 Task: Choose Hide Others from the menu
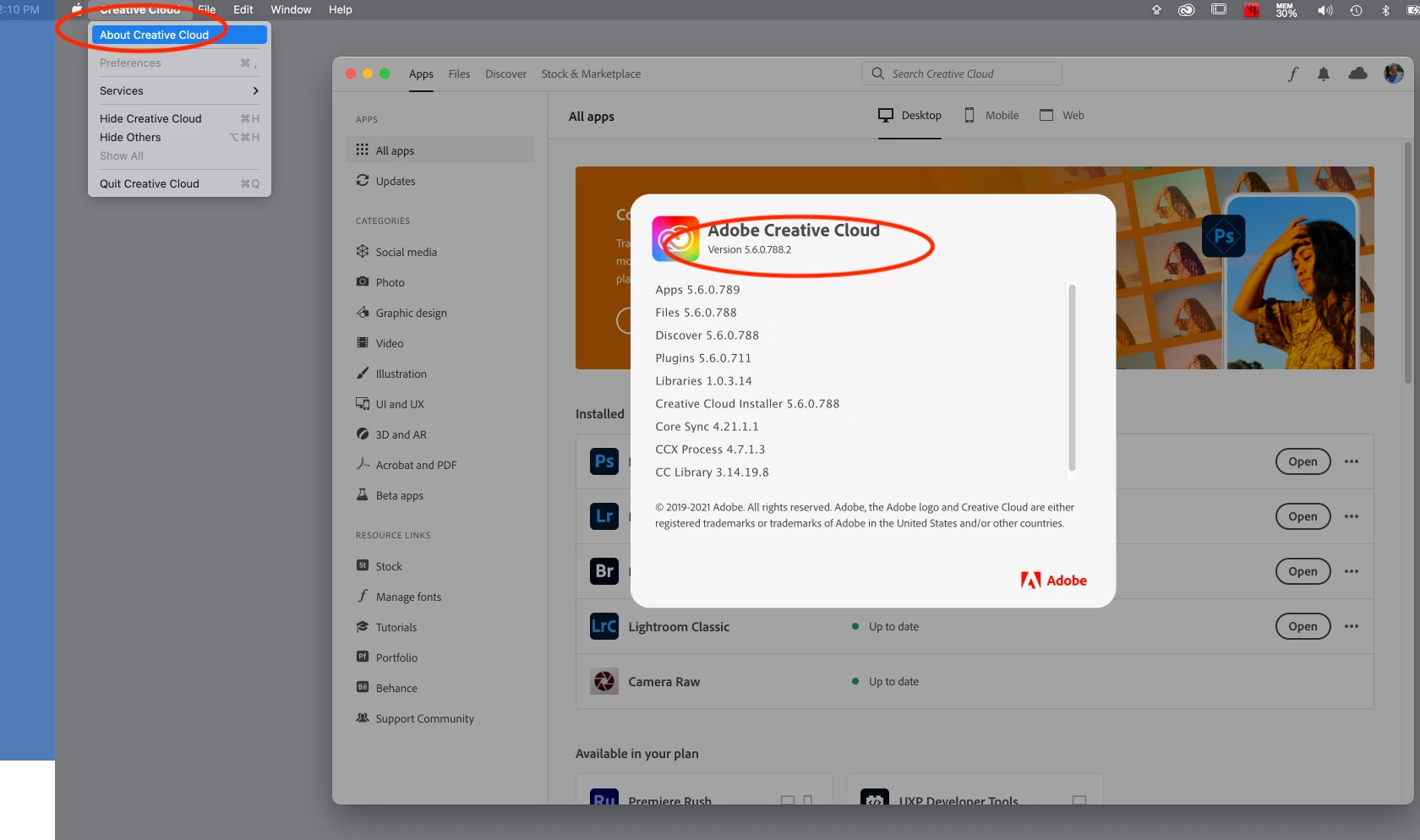(x=179, y=137)
